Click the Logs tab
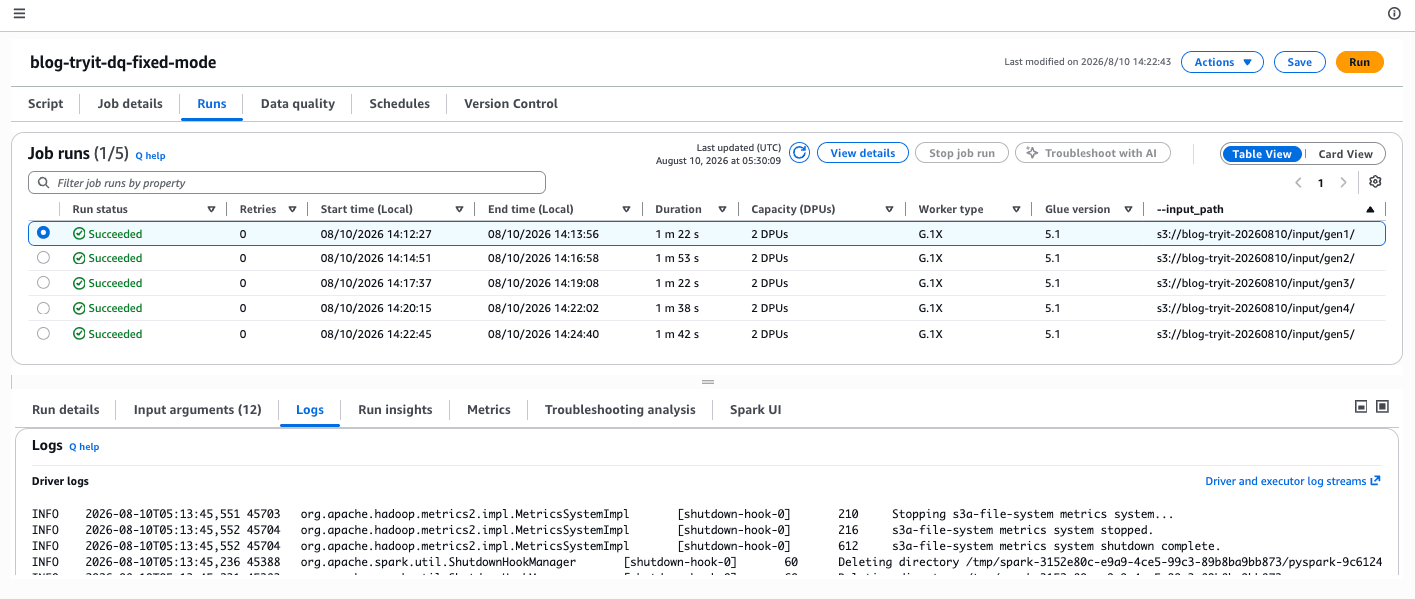 click(x=310, y=410)
